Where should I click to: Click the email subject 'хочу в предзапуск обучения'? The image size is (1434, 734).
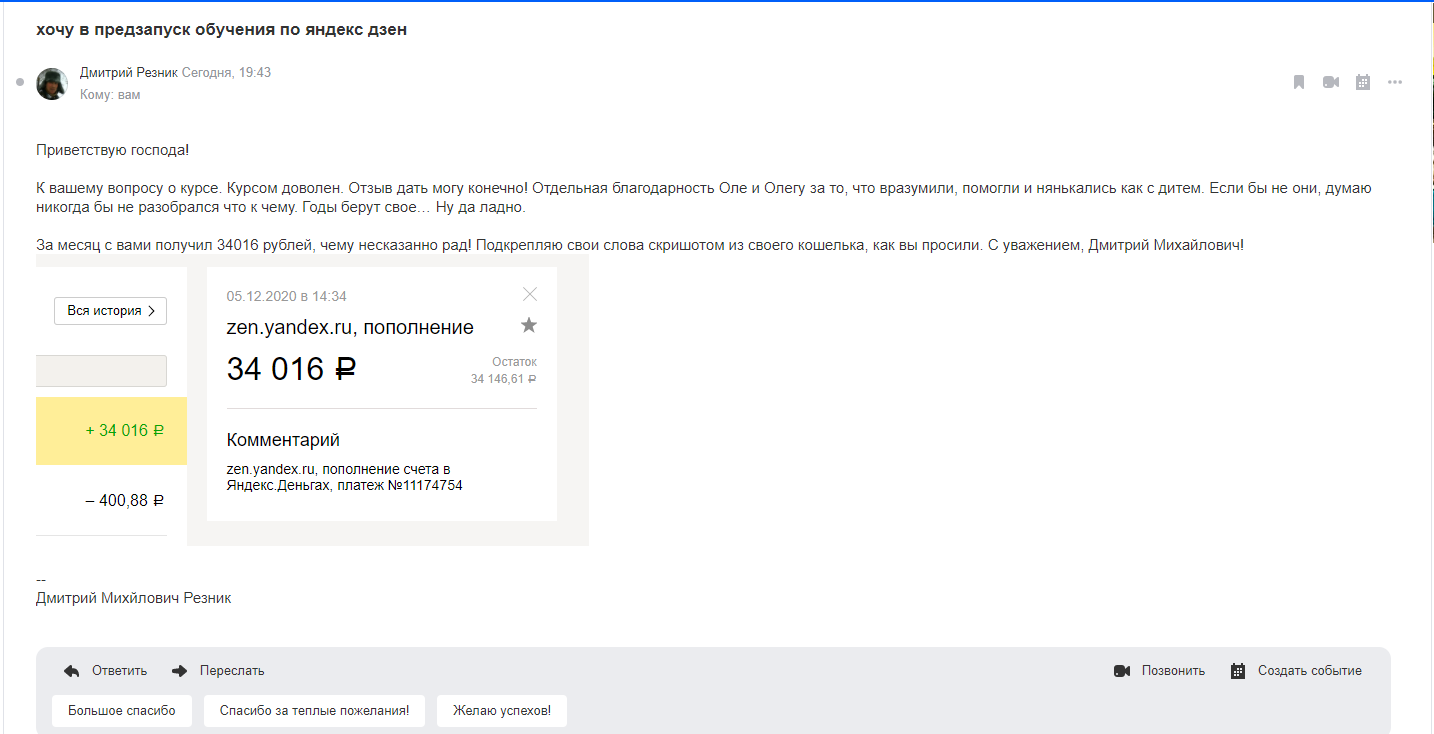pyautogui.click(x=221, y=29)
